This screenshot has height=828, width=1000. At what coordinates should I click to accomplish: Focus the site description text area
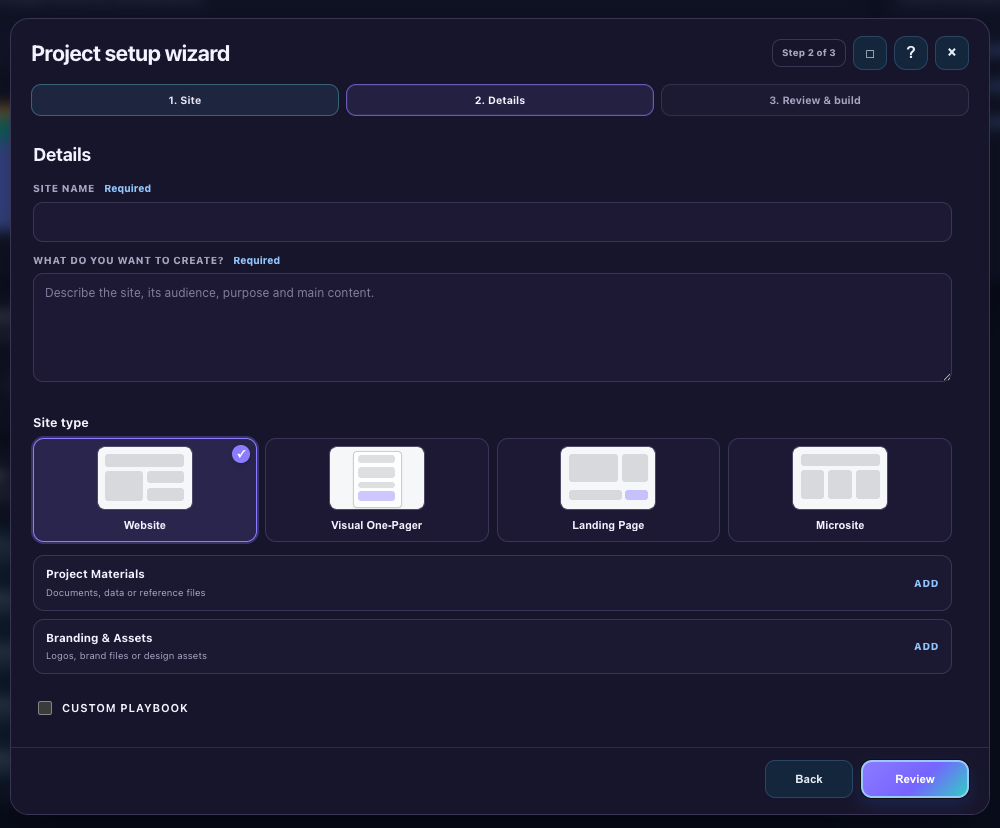click(492, 328)
